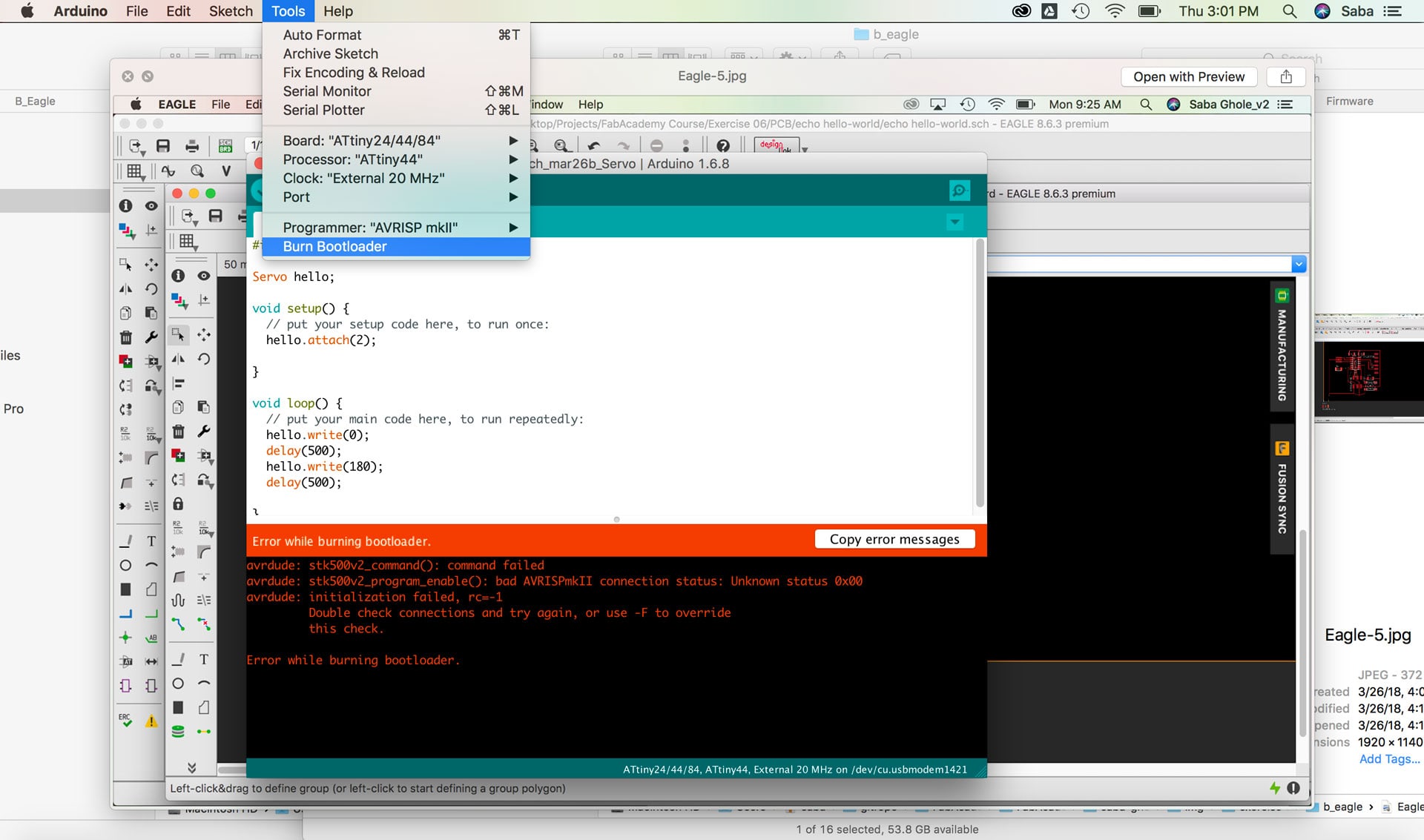Click EAGLE help question mark icon

click(723, 146)
